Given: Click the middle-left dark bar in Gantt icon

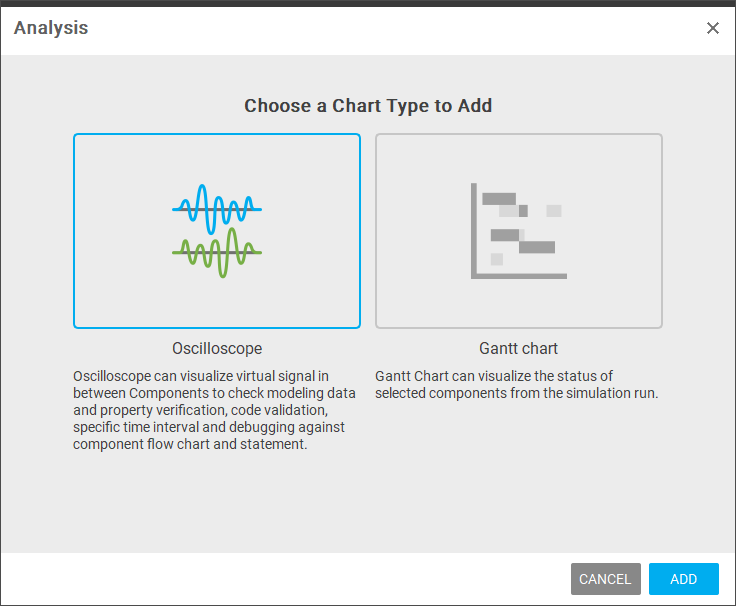Looking at the screenshot, I should [x=505, y=235].
